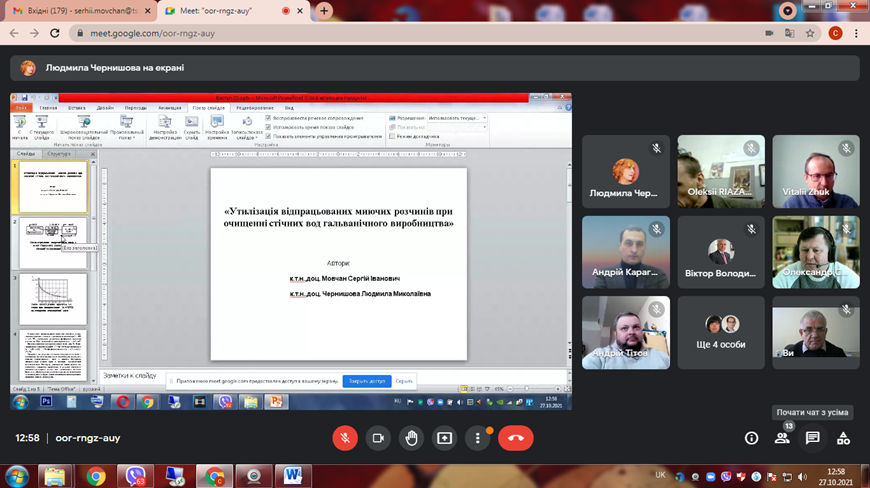The image size is (870, 488).
Task: Click 'UK' language indicator in system tray
Action: 660,475
